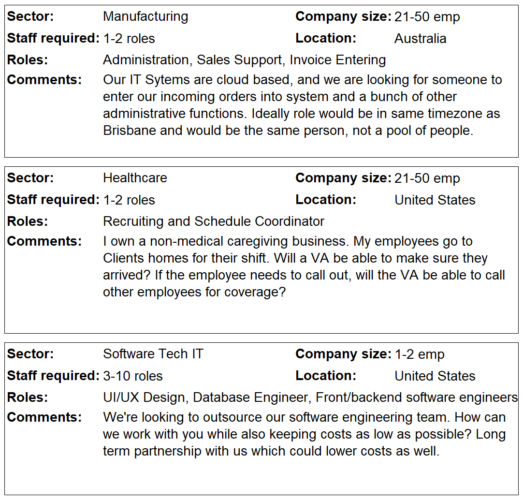Click the Roles label in the Software card
This screenshot has width=523, height=500.
coord(27,397)
